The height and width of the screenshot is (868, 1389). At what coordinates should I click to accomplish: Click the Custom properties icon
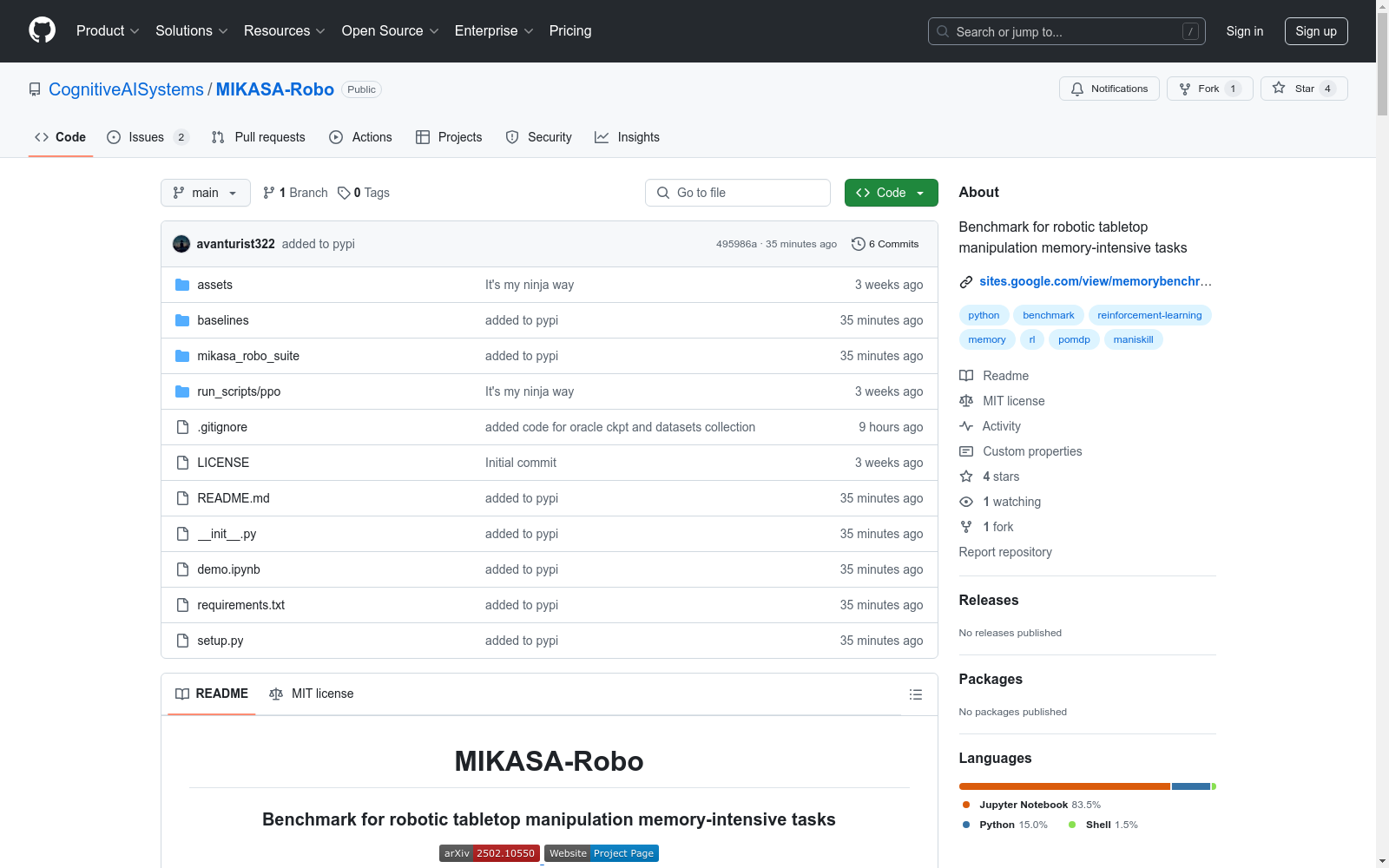pyautogui.click(x=966, y=451)
